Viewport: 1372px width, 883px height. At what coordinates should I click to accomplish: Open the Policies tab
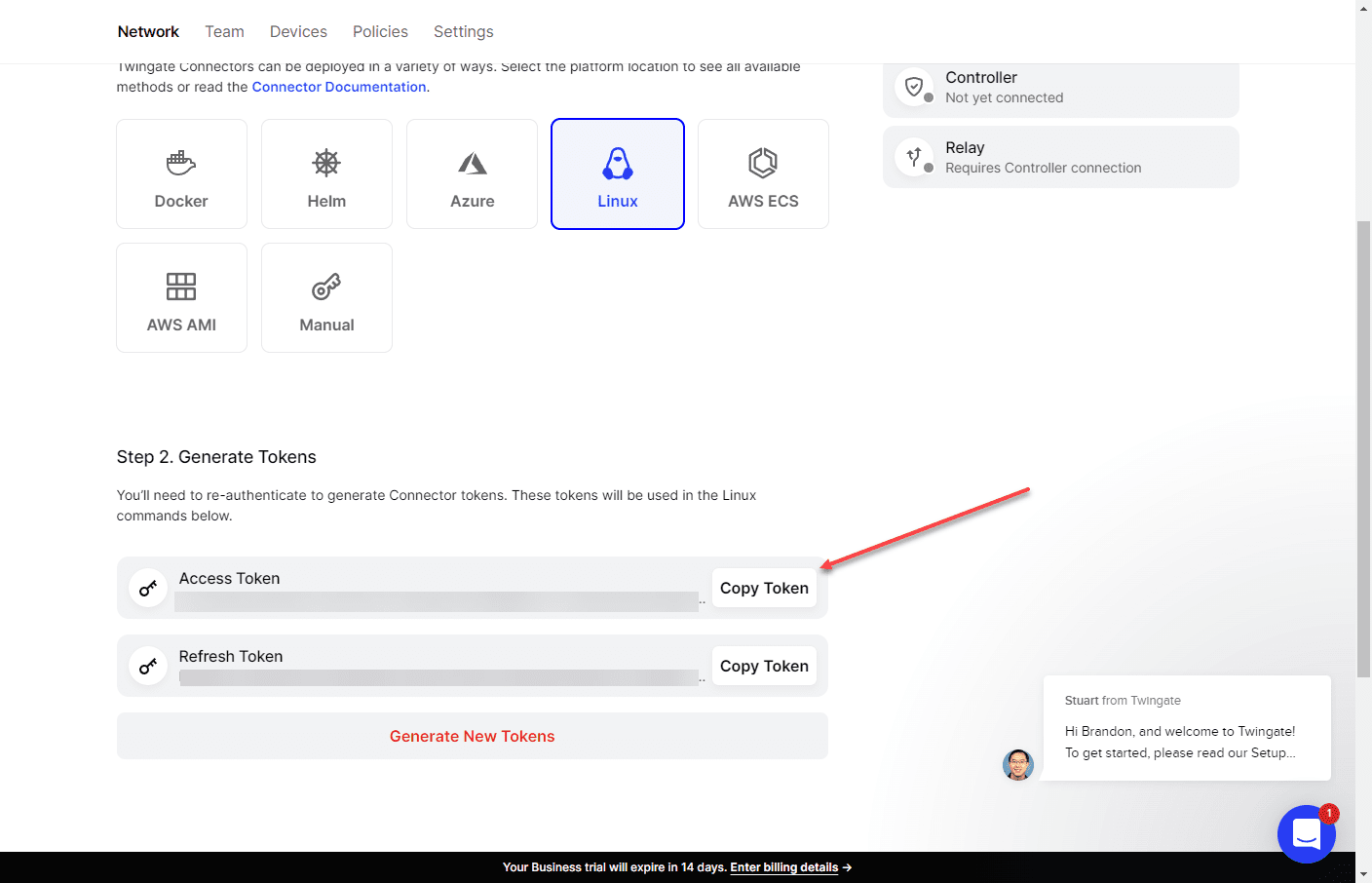pos(380,31)
